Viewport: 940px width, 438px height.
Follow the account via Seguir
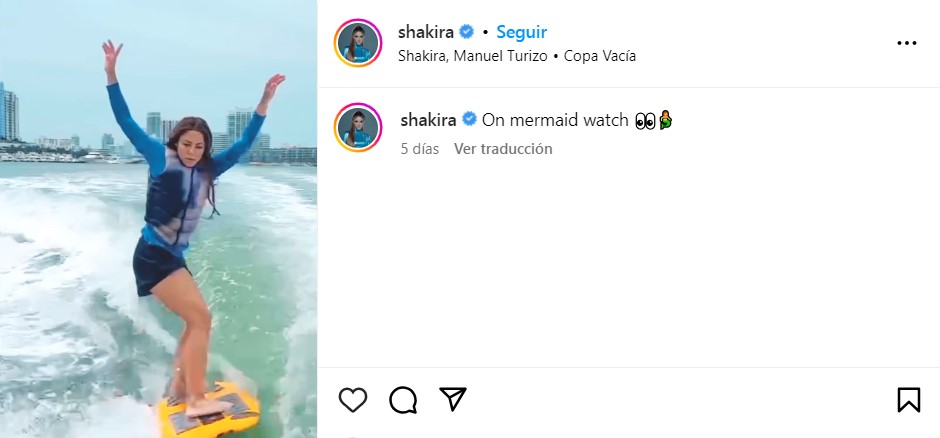pyautogui.click(x=522, y=32)
